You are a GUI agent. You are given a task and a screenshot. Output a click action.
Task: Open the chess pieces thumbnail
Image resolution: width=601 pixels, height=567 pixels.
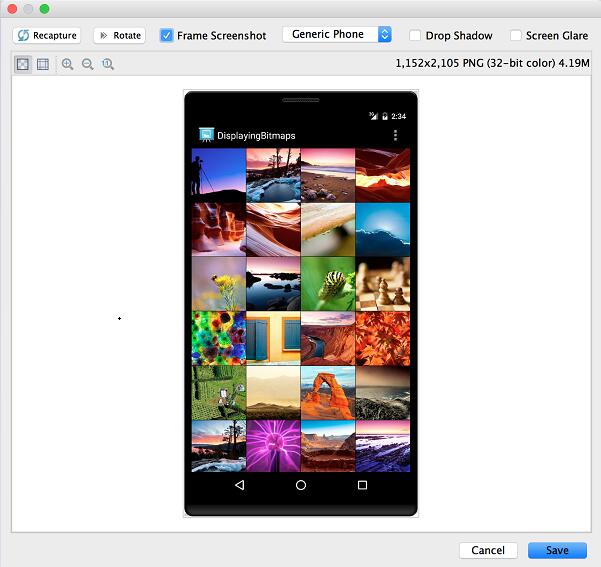pyautogui.click(x=383, y=284)
